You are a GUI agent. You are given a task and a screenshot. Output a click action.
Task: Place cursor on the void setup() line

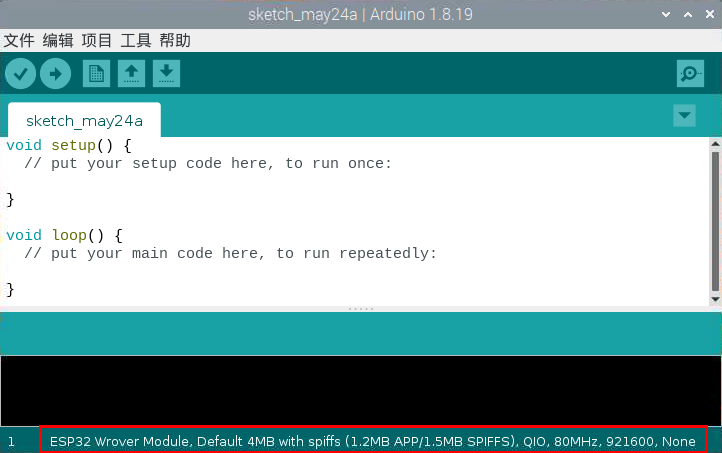tap(68, 146)
